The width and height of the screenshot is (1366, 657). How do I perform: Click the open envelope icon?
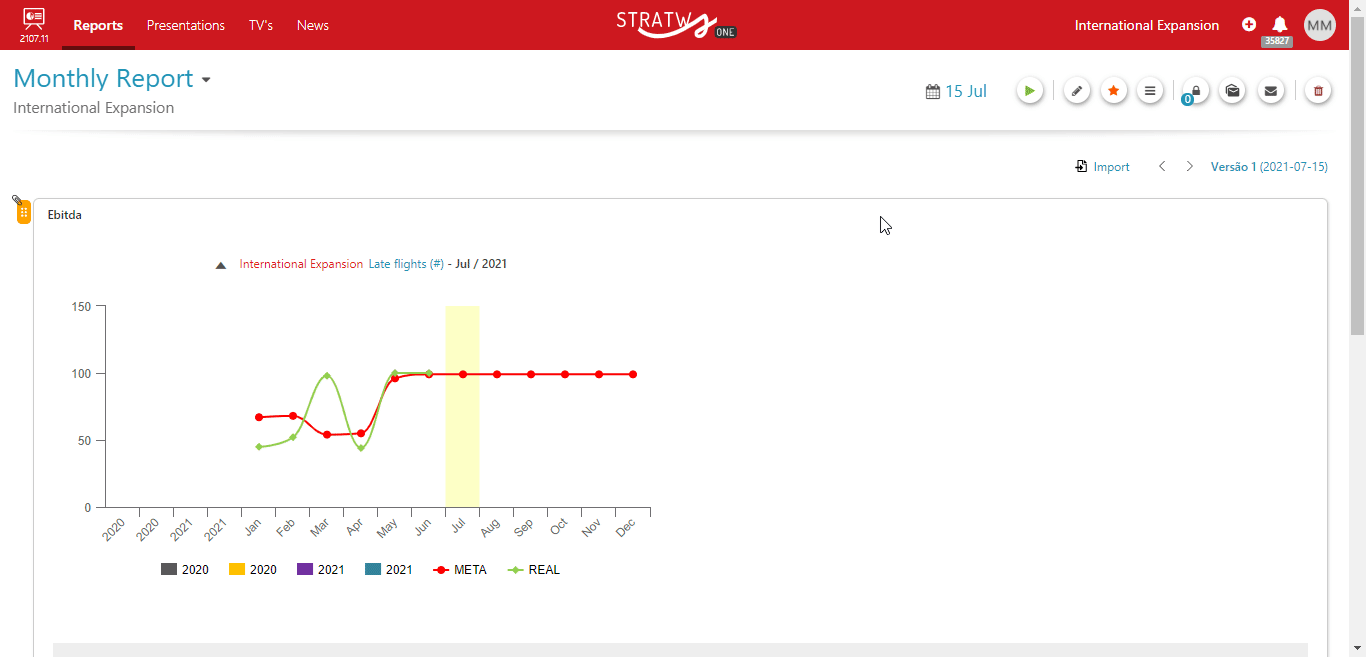(1233, 91)
